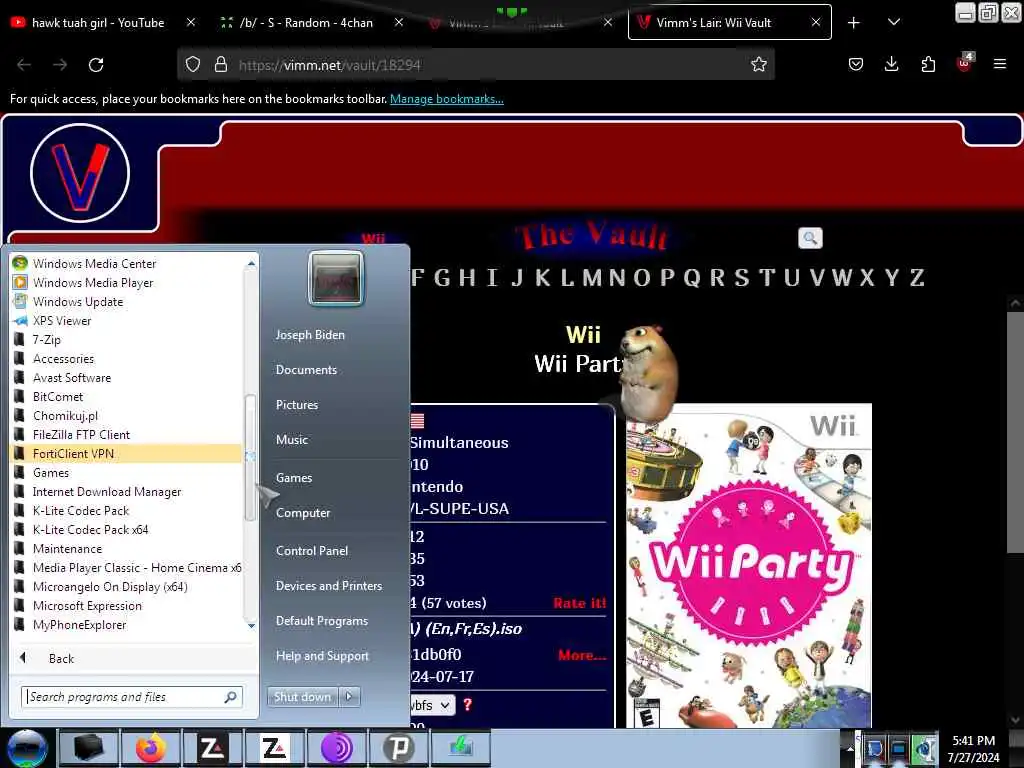Open Windows Media Center from programs list
This screenshot has height=768, width=1024.
point(94,263)
